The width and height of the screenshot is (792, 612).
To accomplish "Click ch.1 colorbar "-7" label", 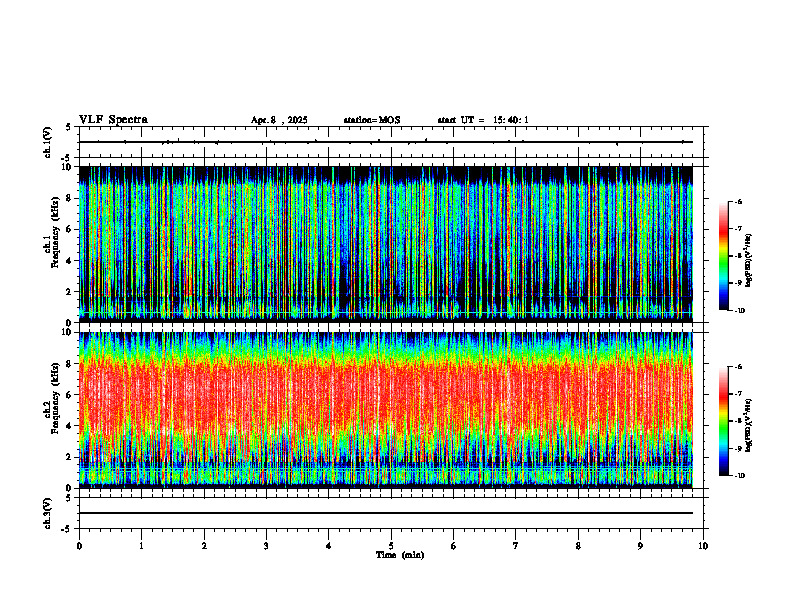I will (738, 229).
